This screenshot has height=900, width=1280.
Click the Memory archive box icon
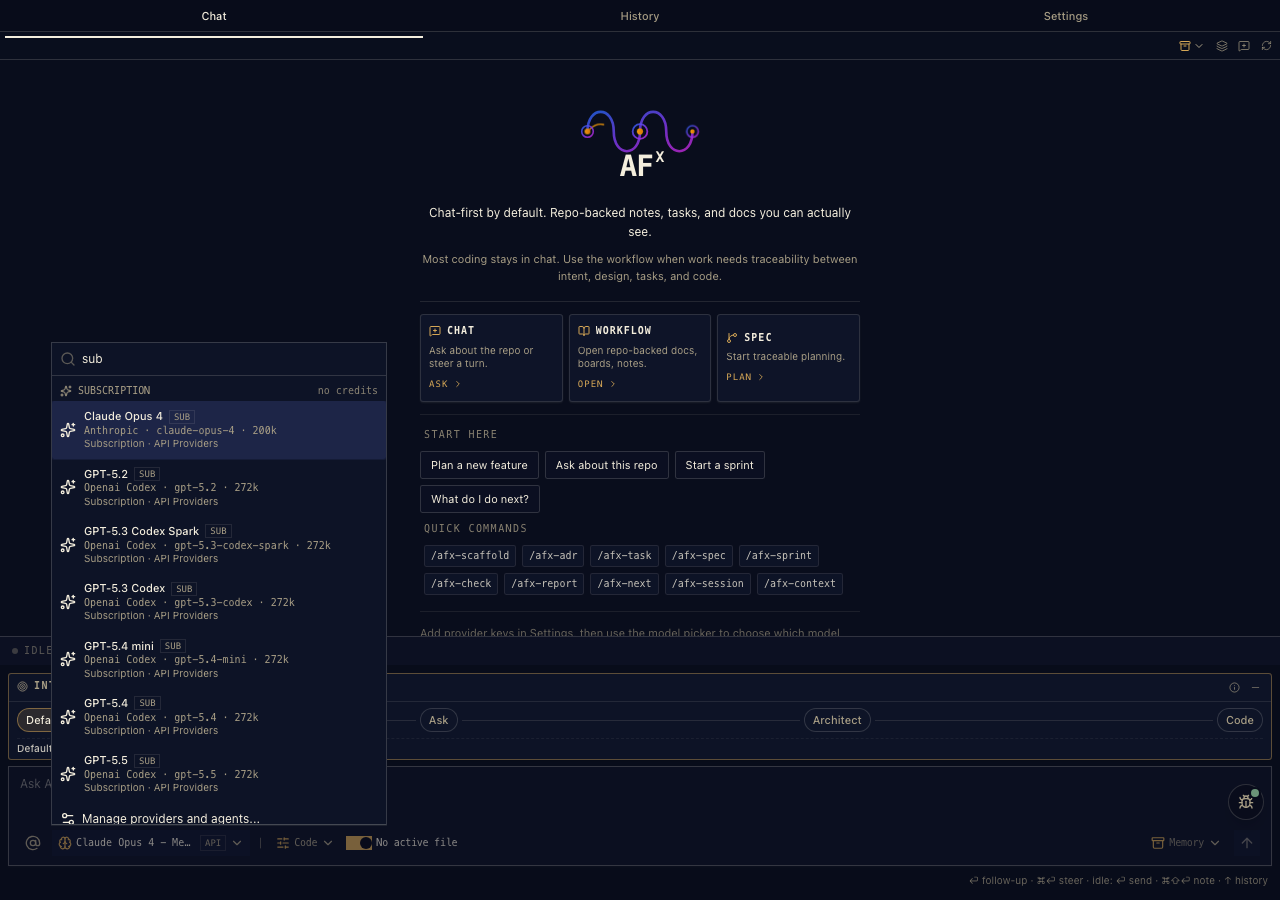pos(1158,843)
